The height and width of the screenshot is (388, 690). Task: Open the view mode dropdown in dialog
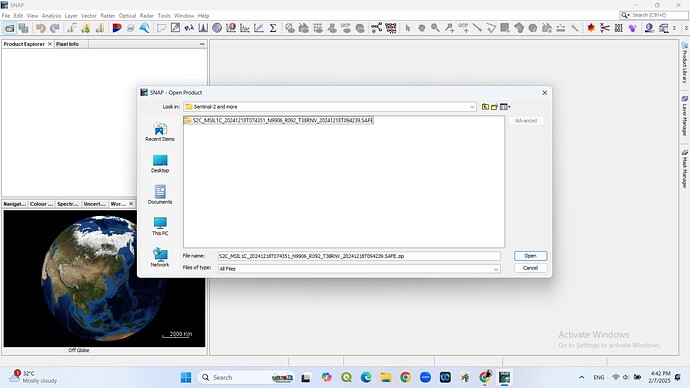pyautogui.click(x=505, y=107)
